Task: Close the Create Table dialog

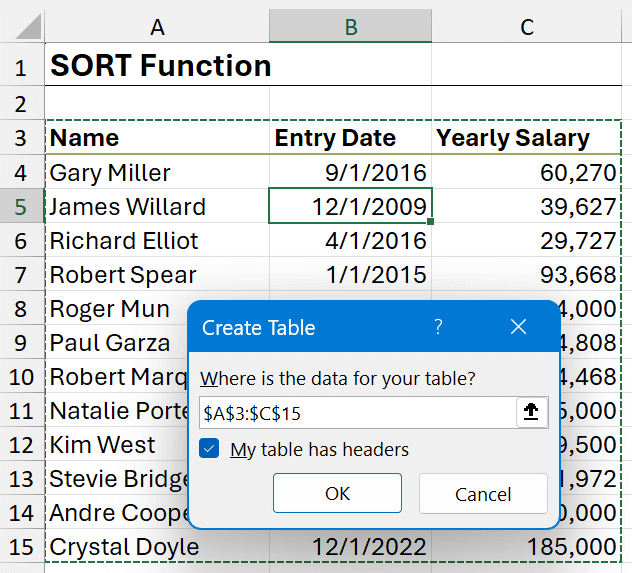Action: pyautogui.click(x=518, y=327)
